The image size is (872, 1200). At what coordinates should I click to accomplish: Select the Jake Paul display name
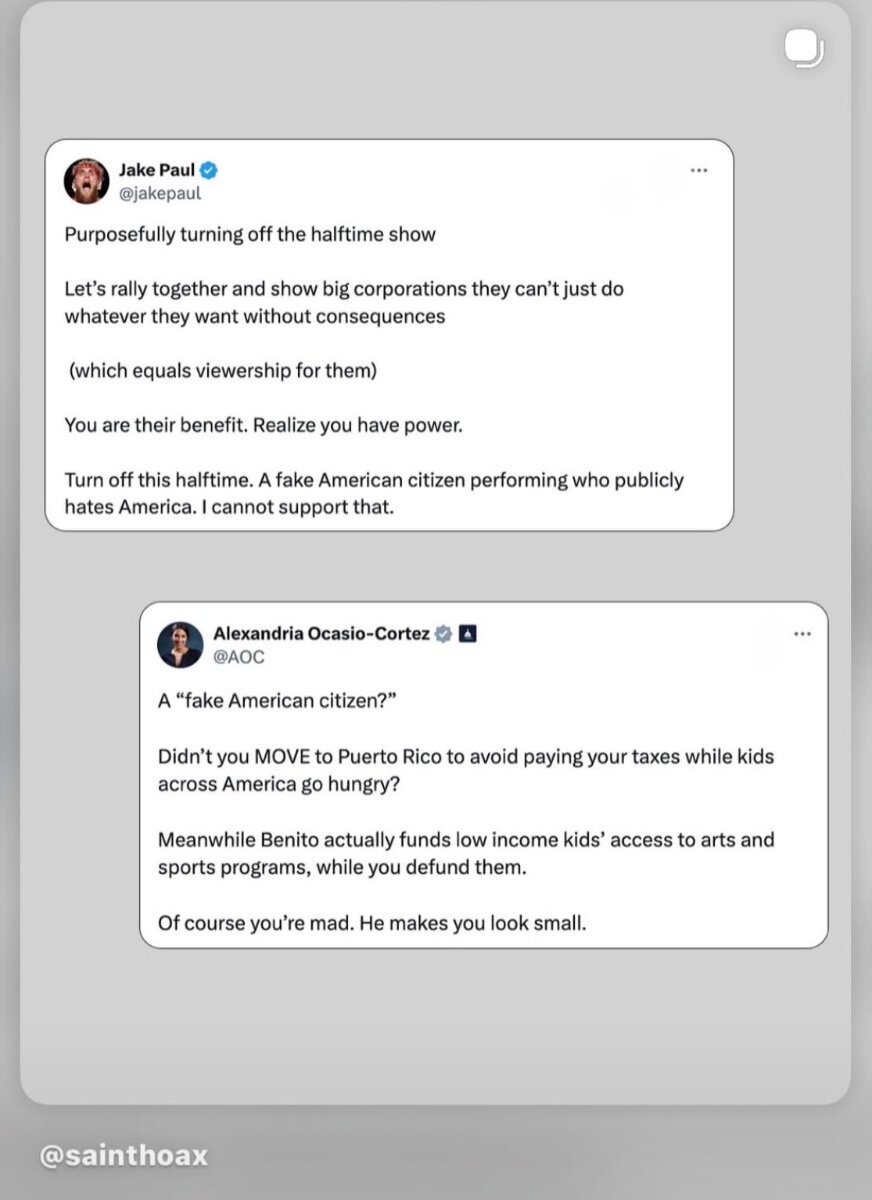[x=157, y=169]
